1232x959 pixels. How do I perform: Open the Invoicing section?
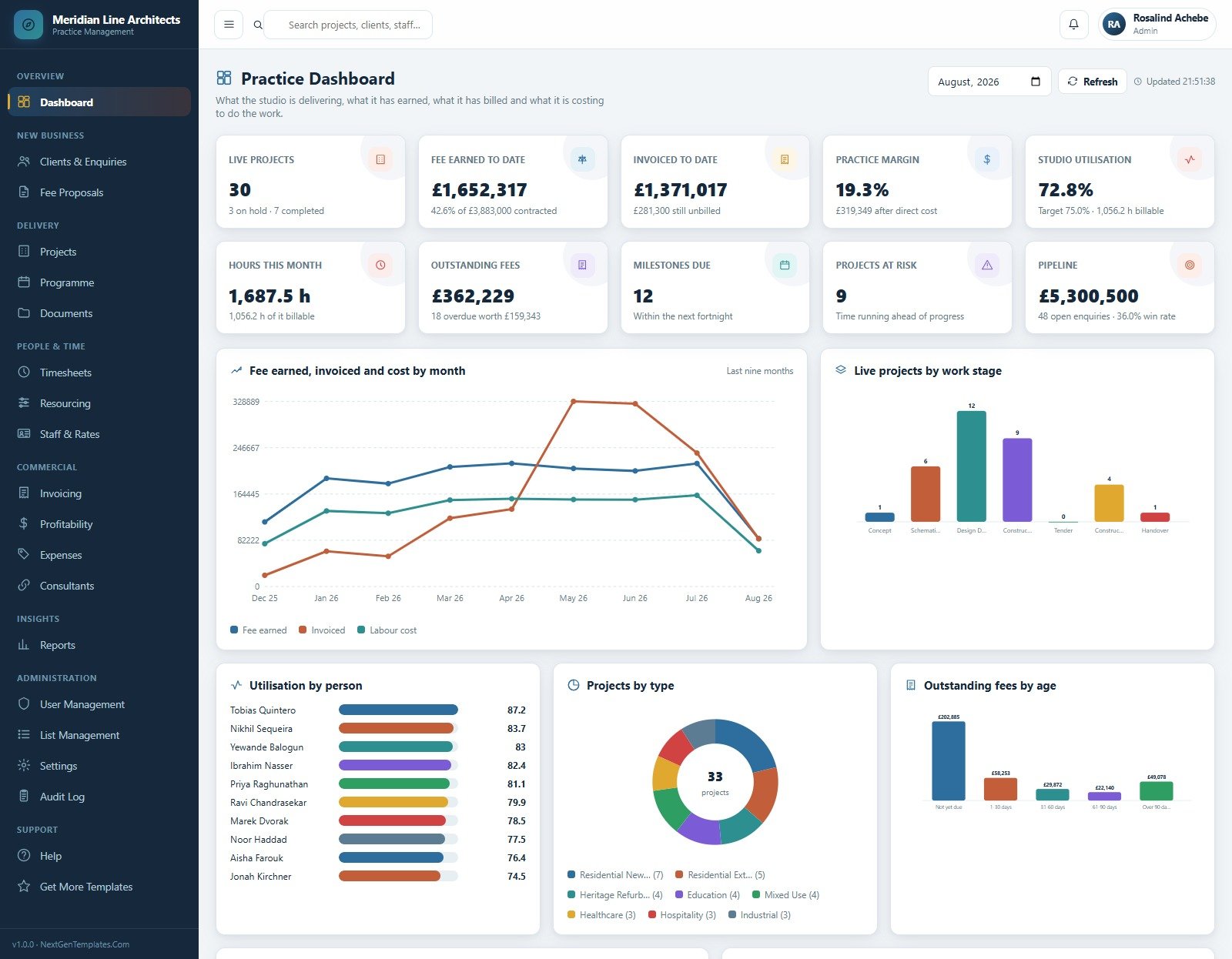[99, 493]
